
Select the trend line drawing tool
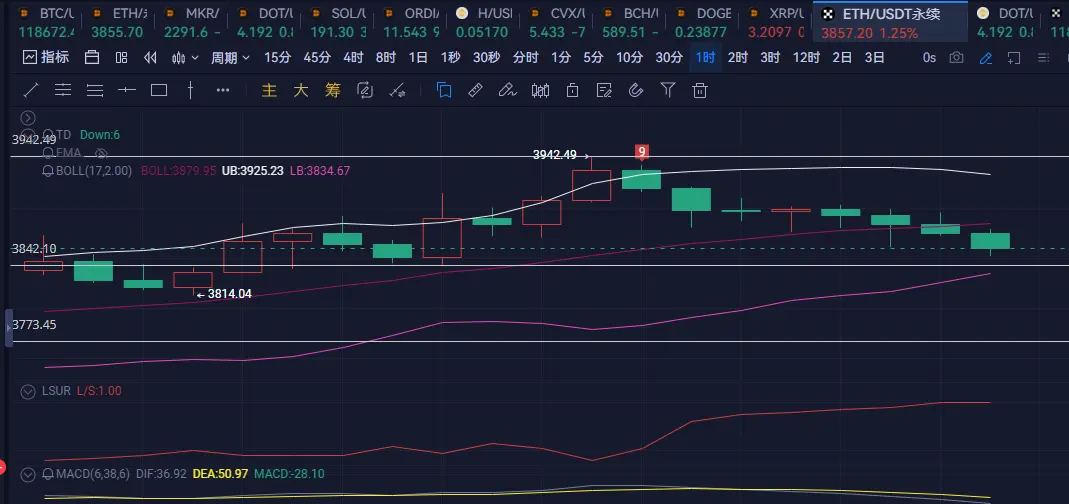[x=31, y=90]
